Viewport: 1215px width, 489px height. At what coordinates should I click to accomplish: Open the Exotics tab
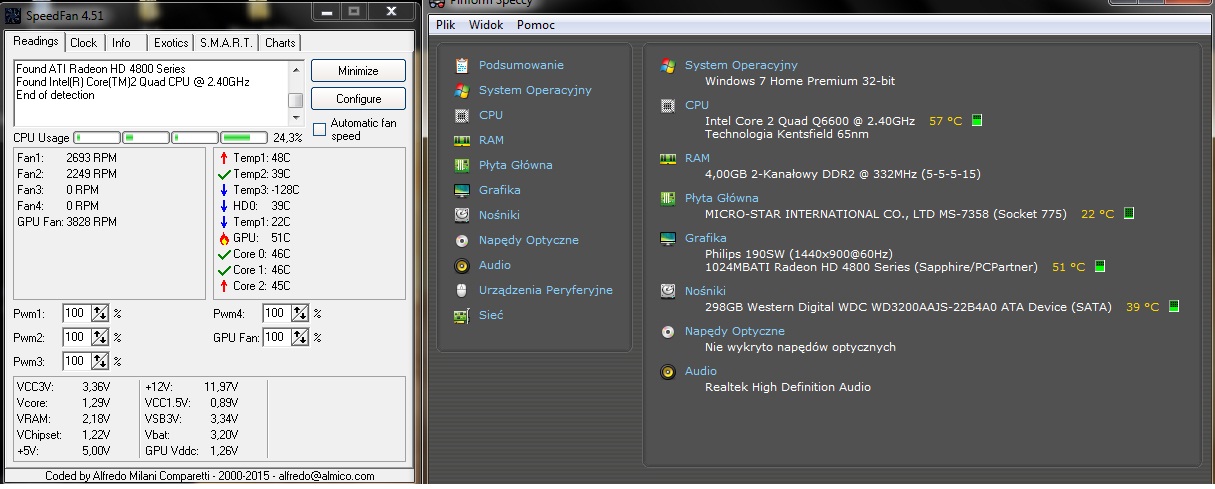click(171, 43)
